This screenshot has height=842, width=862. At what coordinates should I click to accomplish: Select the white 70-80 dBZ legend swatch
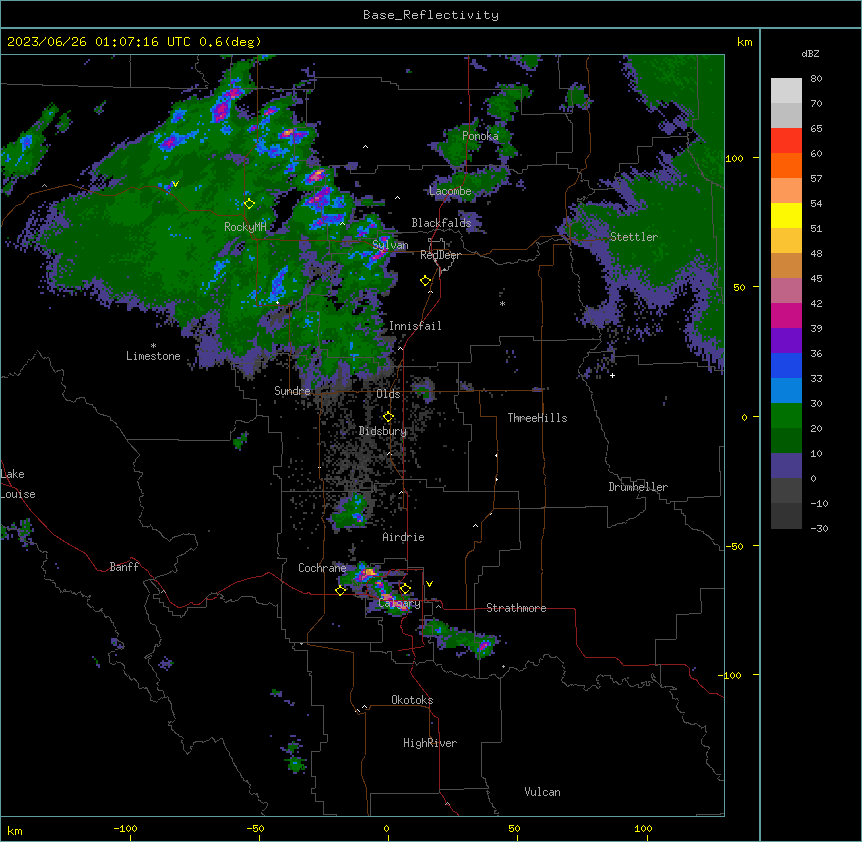[786, 90]
